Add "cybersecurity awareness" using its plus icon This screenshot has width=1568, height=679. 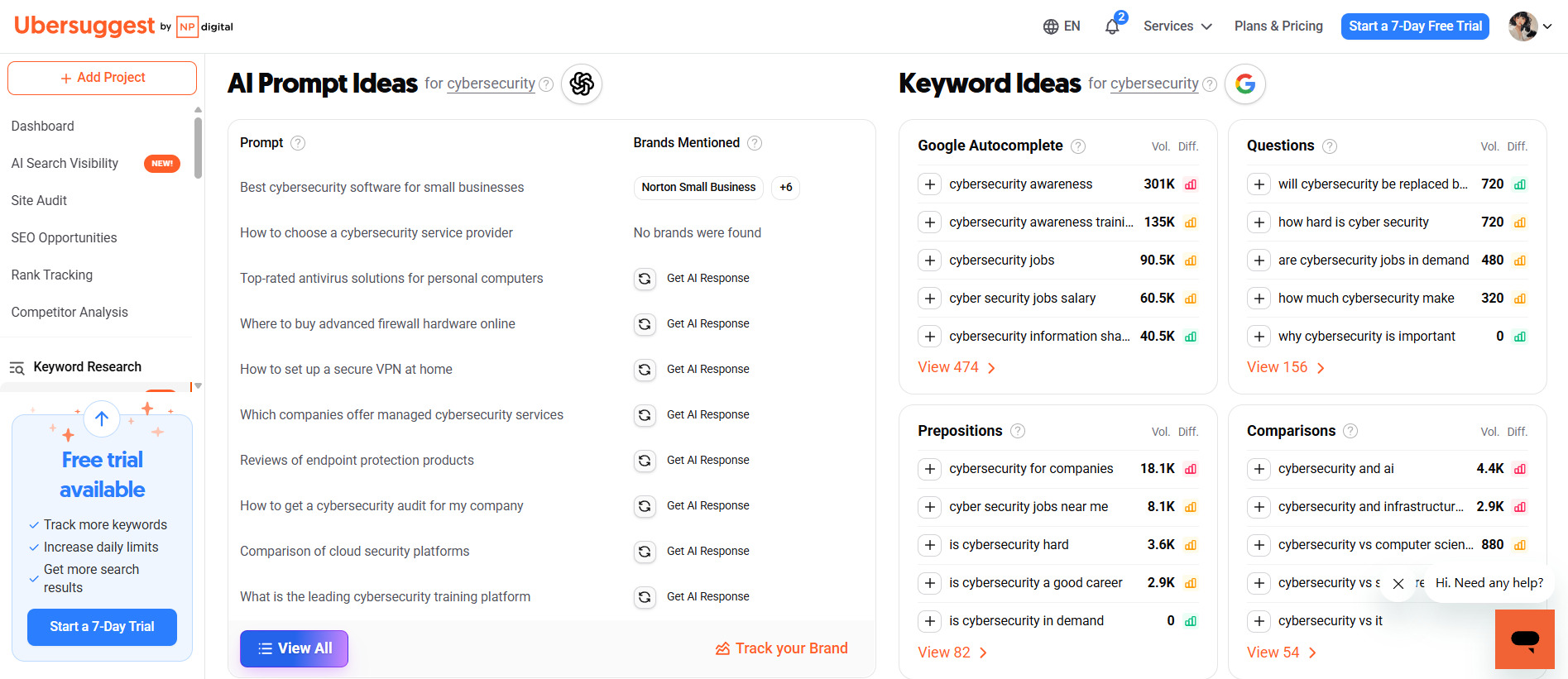click(x=929, y=184)
